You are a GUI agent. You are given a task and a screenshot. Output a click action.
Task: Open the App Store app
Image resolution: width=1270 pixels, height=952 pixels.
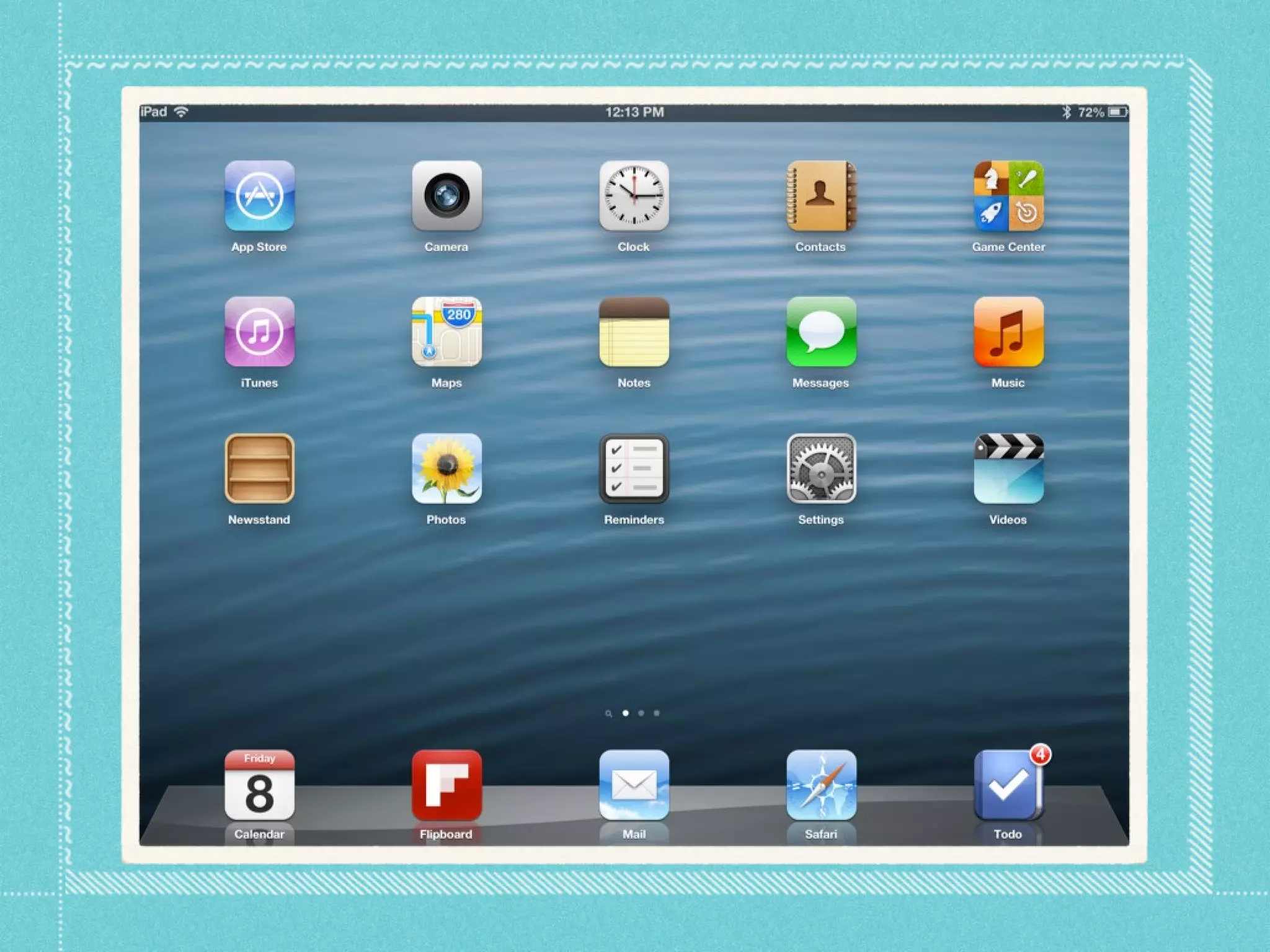tap(259, 196)
